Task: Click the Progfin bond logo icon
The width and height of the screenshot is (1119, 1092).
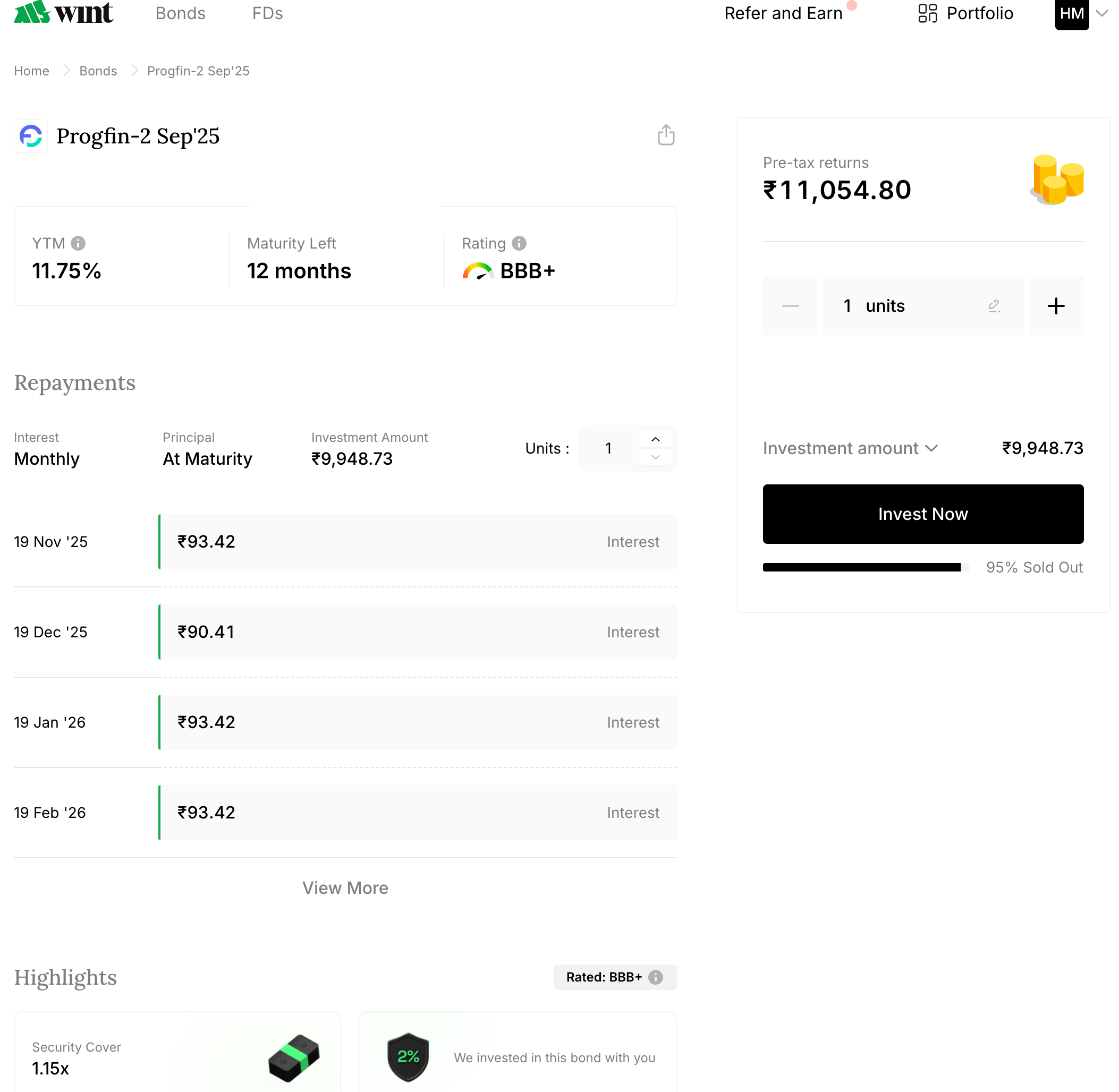Action: tap(31, 136)
